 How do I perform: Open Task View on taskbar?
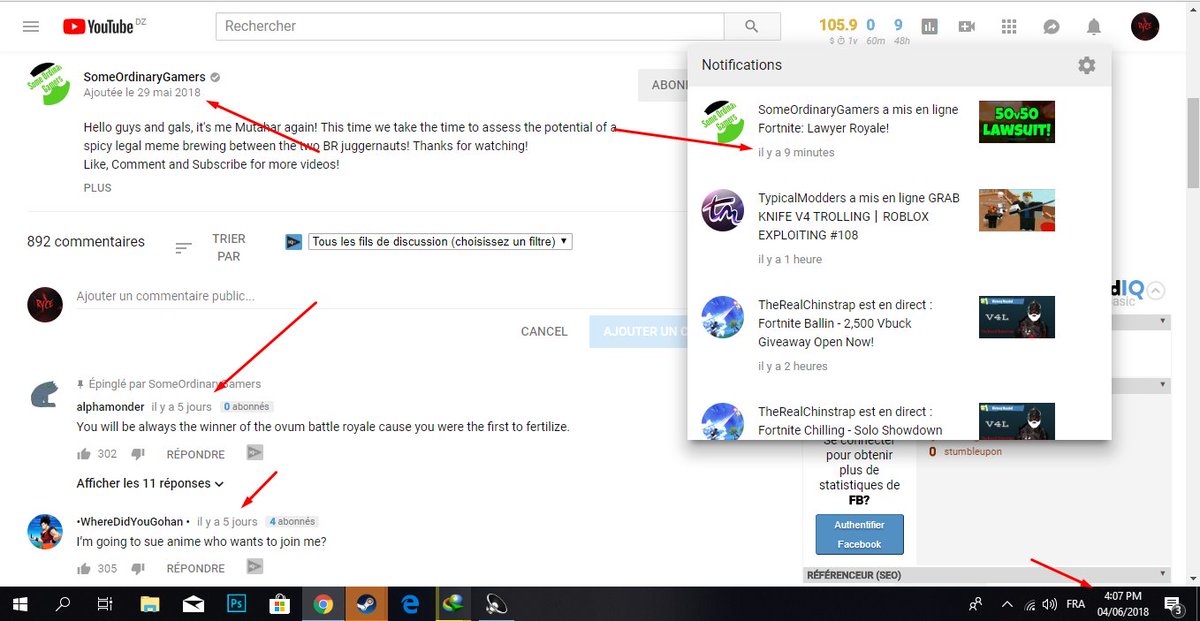(x=106, y=604)
